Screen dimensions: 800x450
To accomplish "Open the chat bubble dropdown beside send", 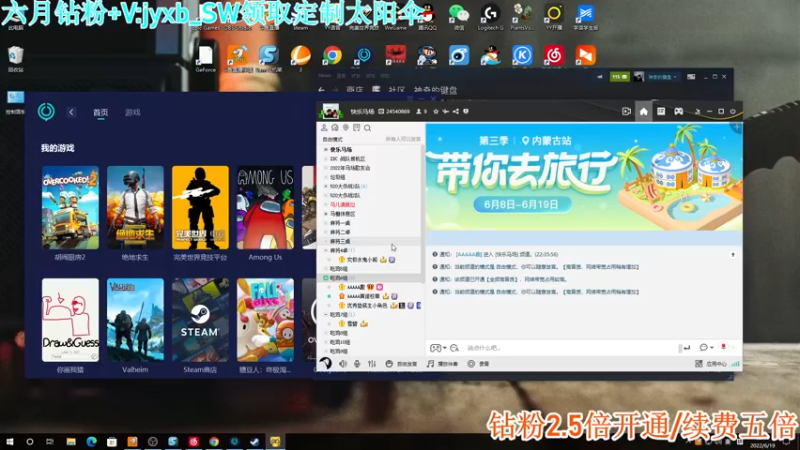I will tap(706, 347).
